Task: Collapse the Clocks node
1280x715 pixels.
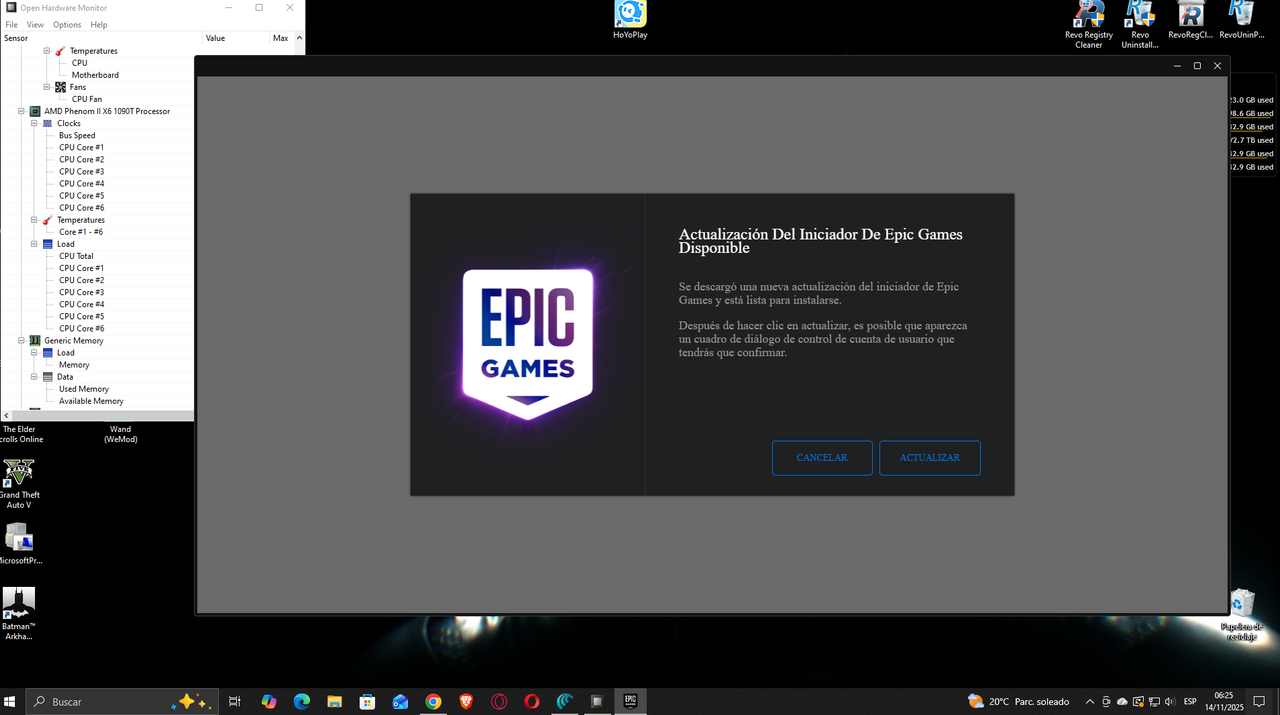Action: [x=34, y=123]
